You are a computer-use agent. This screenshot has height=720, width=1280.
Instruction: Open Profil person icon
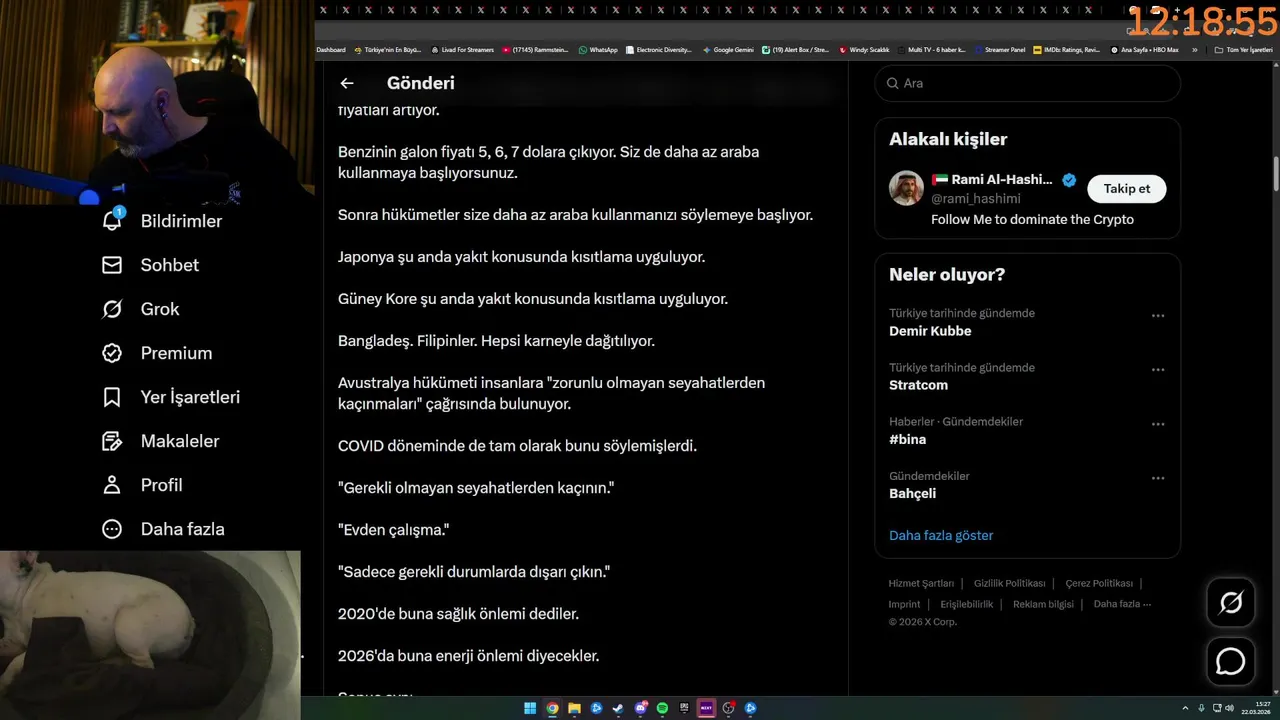point(112,485)
